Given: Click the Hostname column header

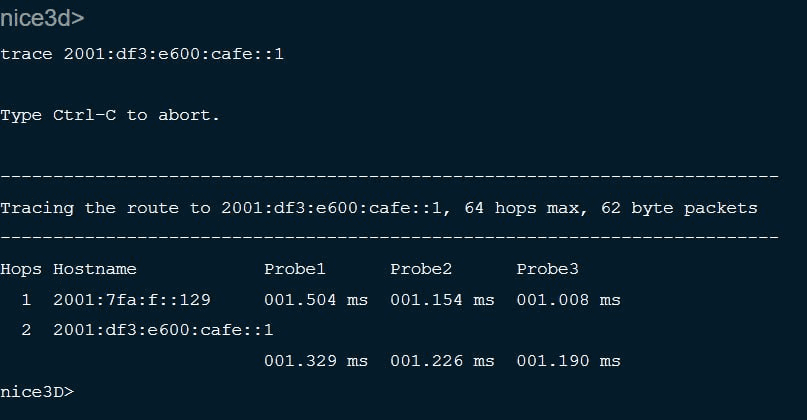Looking at the screenshot, I should click(x=95, y=269).
